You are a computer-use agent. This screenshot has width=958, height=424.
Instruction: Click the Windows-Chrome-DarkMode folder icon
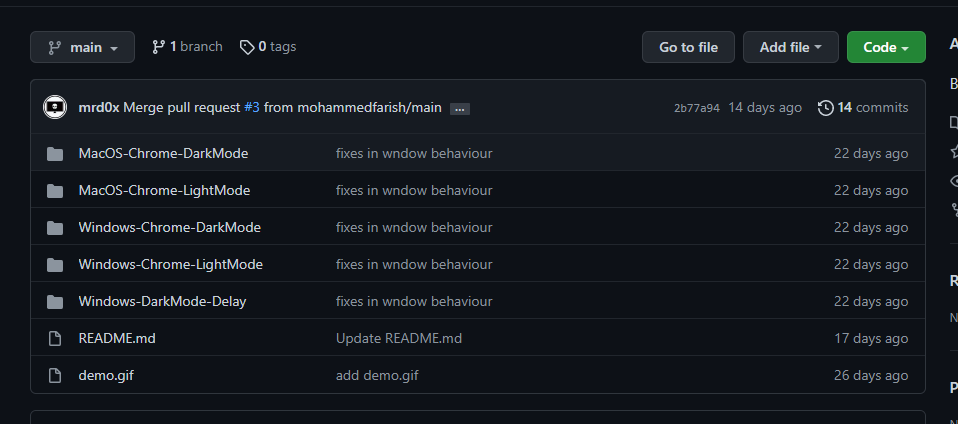coord(55,228)
